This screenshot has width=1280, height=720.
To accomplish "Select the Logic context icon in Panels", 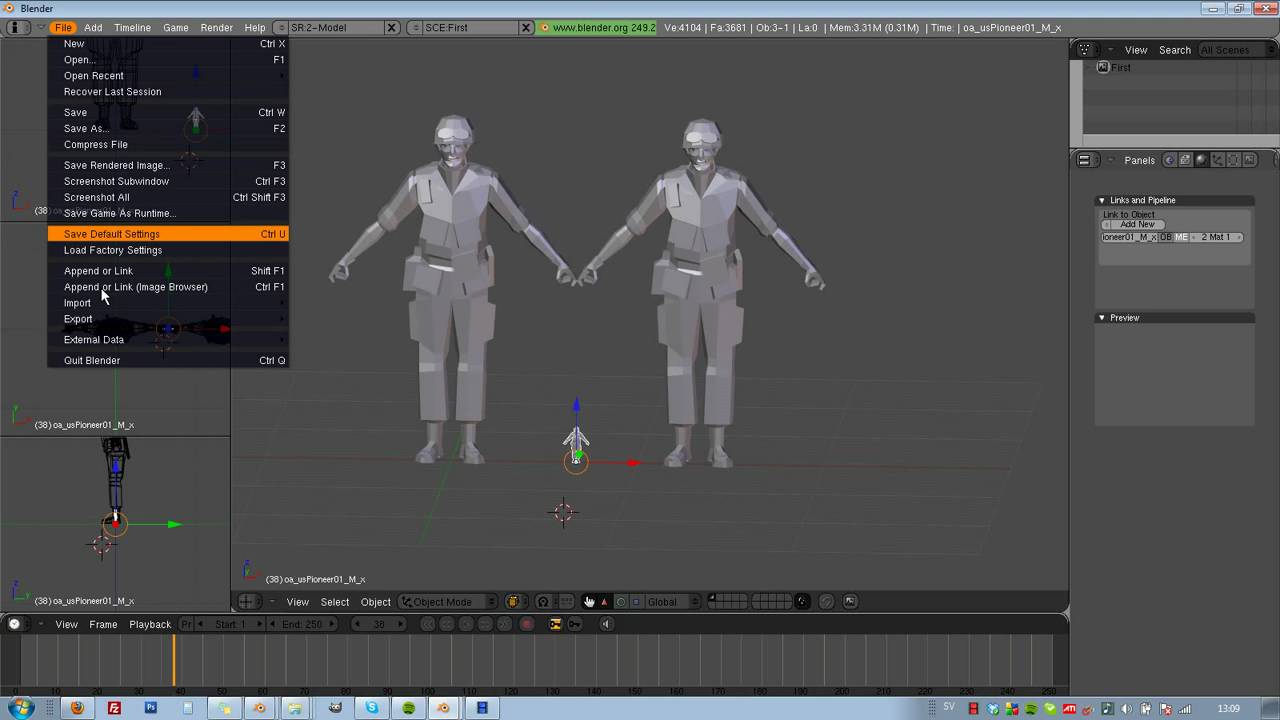I will 1169,160.
